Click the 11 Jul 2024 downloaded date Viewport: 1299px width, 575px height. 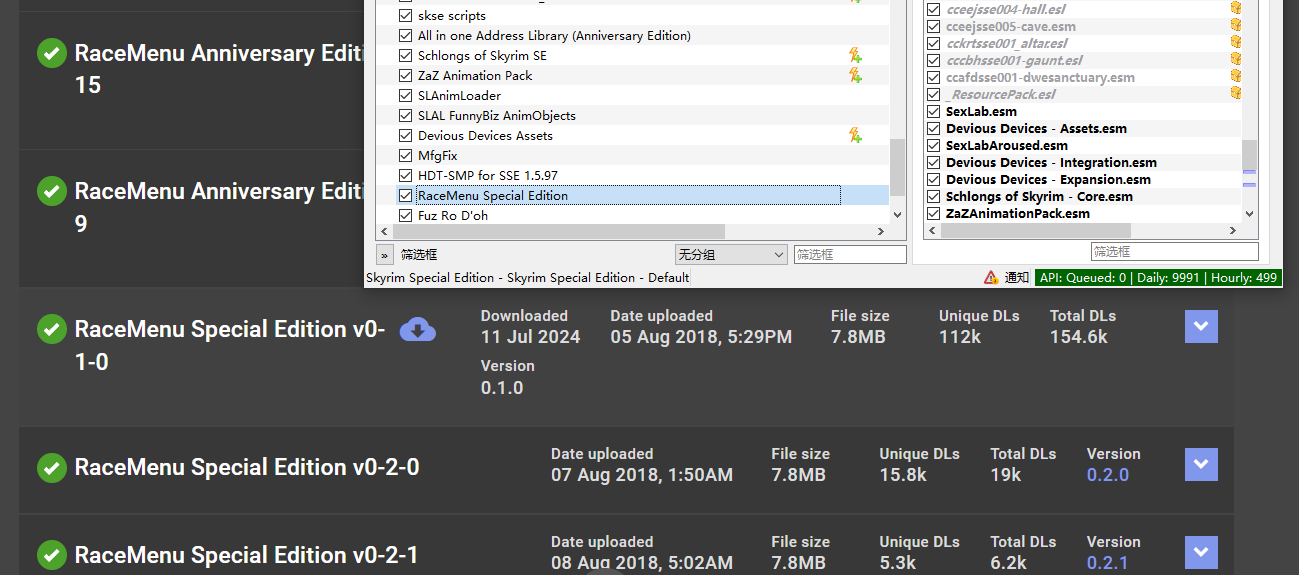pyautogui.click(x=530, y=337)
